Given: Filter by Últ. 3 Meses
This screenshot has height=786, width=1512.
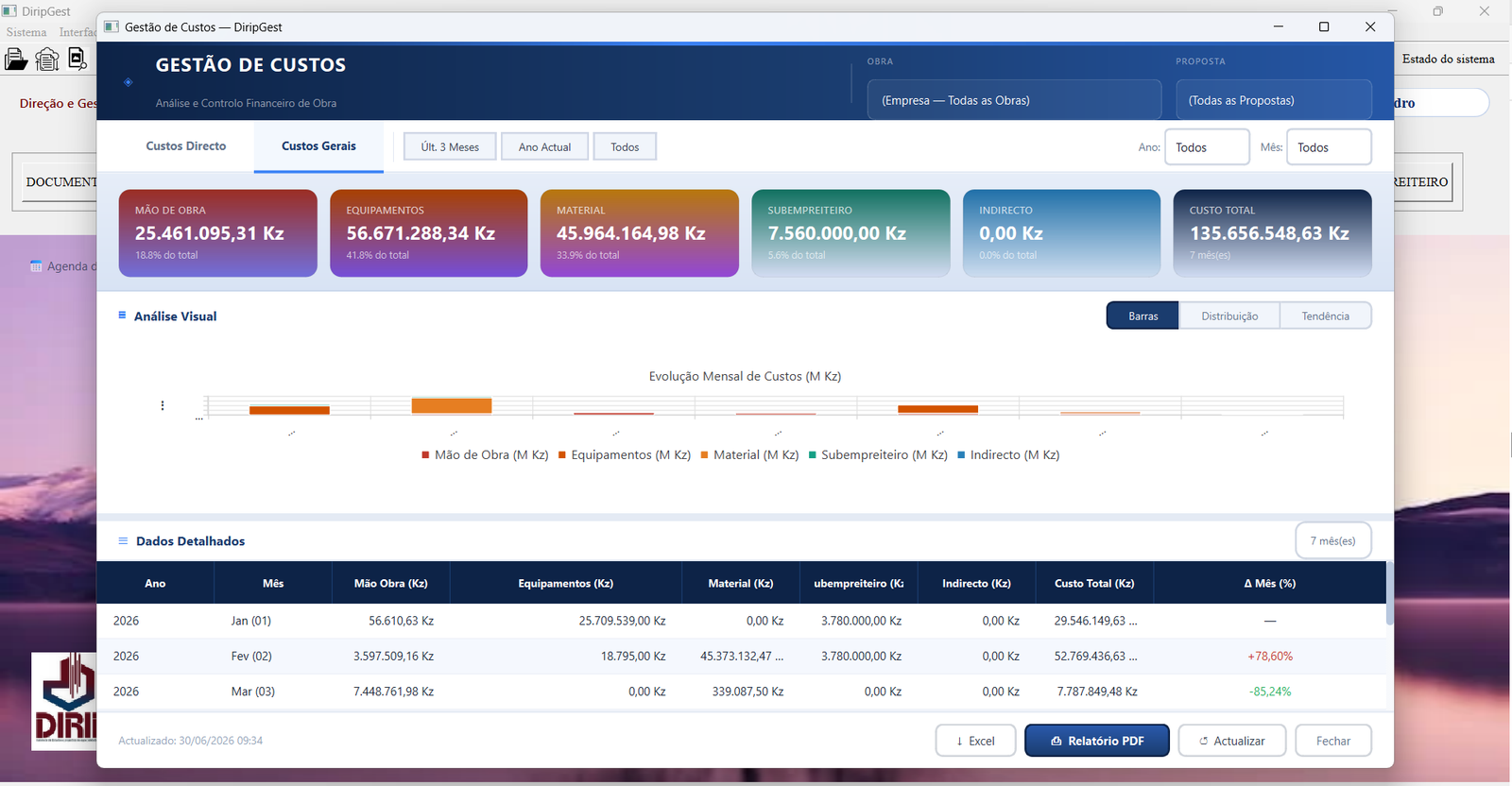Looking at the screenshot, I should pos(450,146).
